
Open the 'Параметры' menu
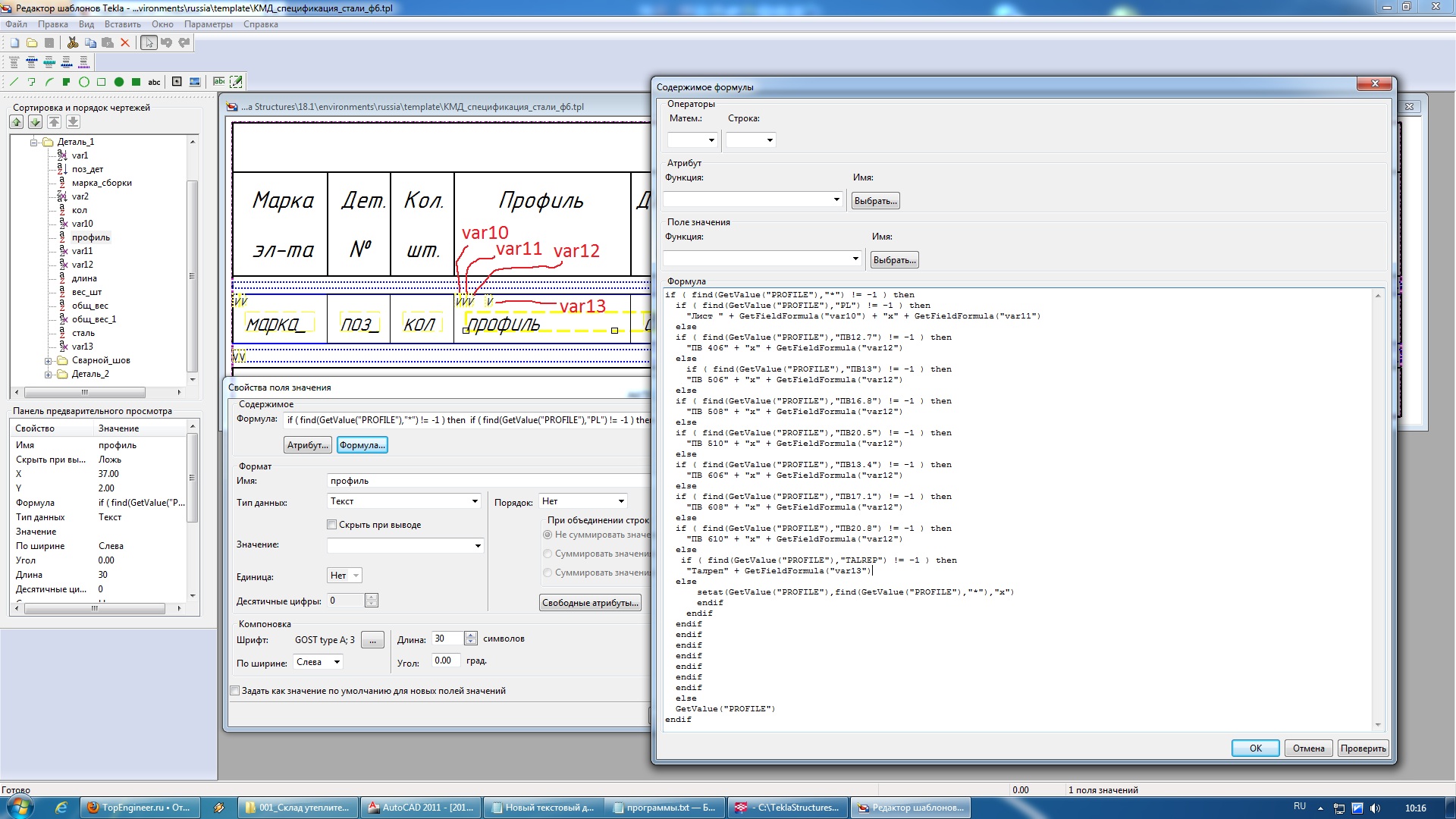point(208,24)
